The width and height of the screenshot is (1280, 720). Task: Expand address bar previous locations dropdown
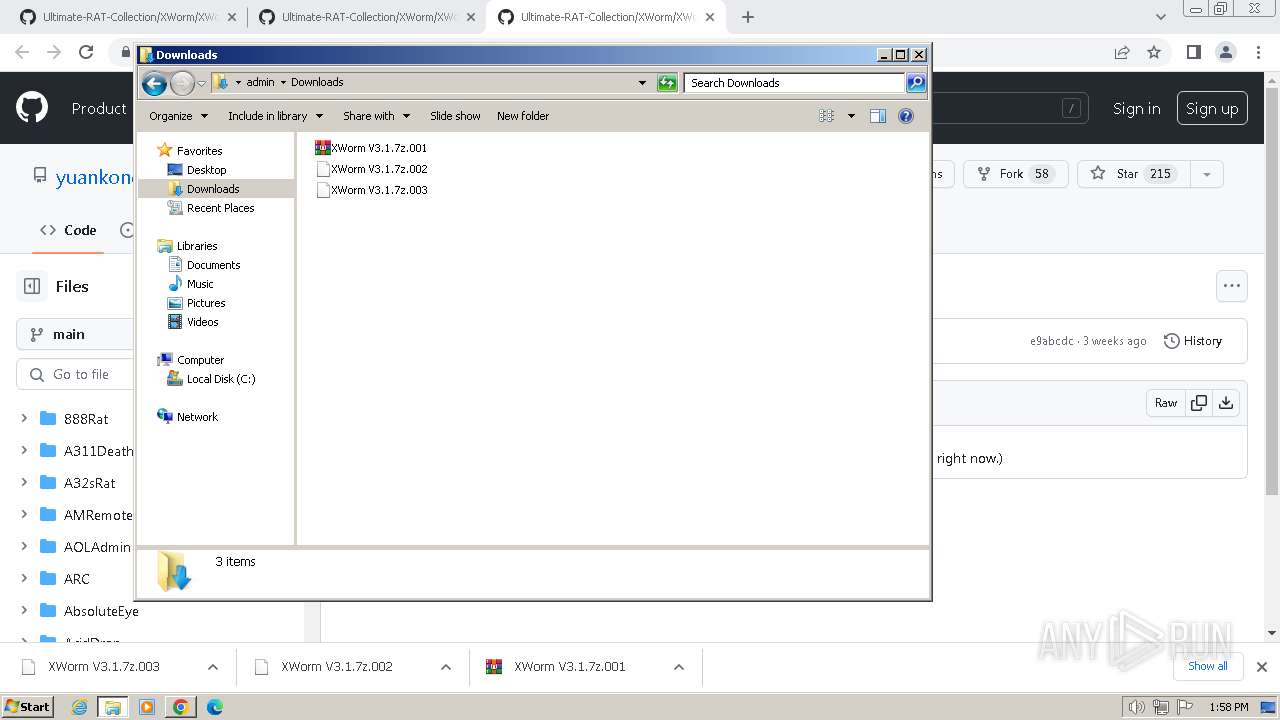point(642,83)
